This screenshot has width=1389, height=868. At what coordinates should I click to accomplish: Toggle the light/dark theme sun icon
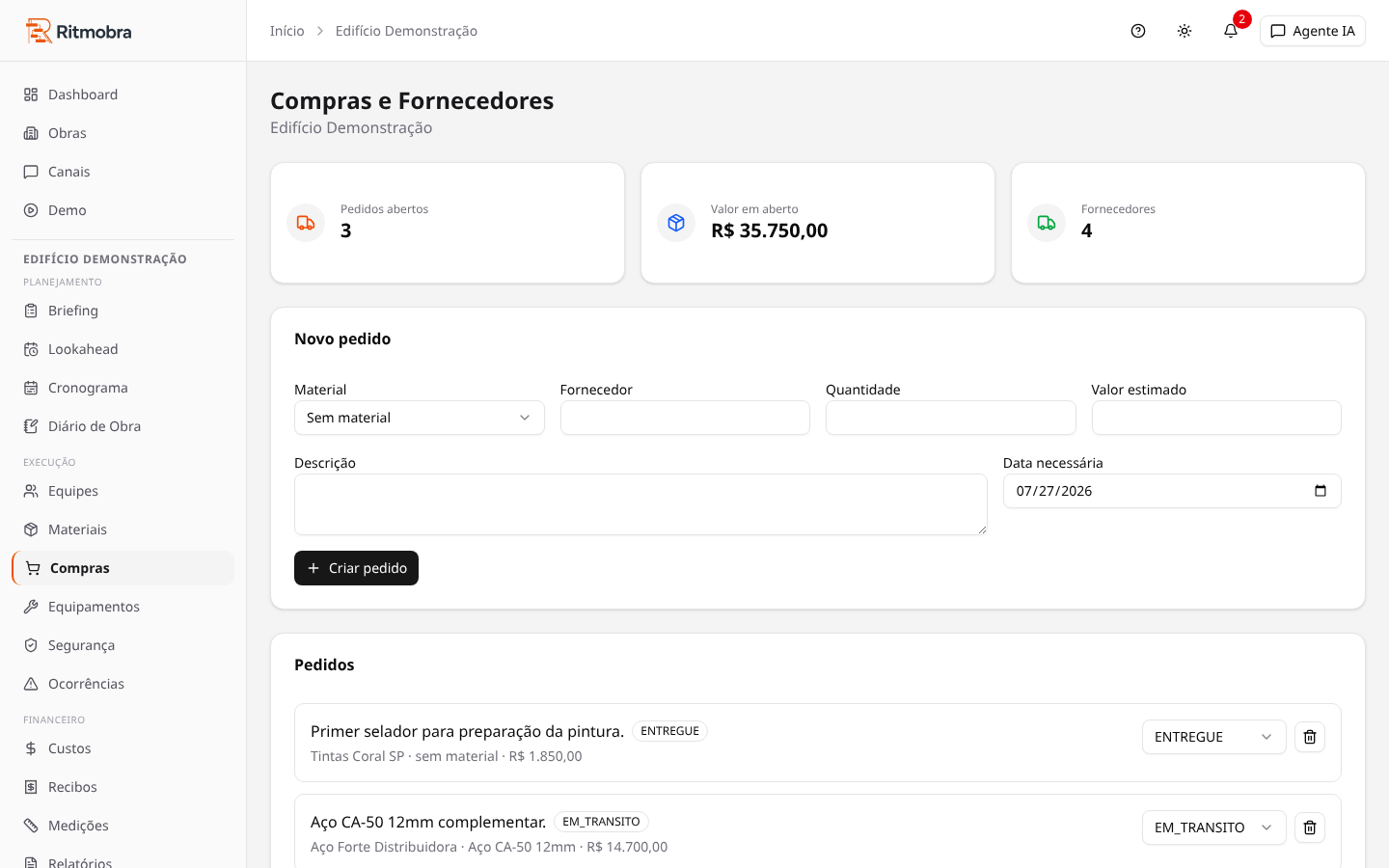(1185, 31)
